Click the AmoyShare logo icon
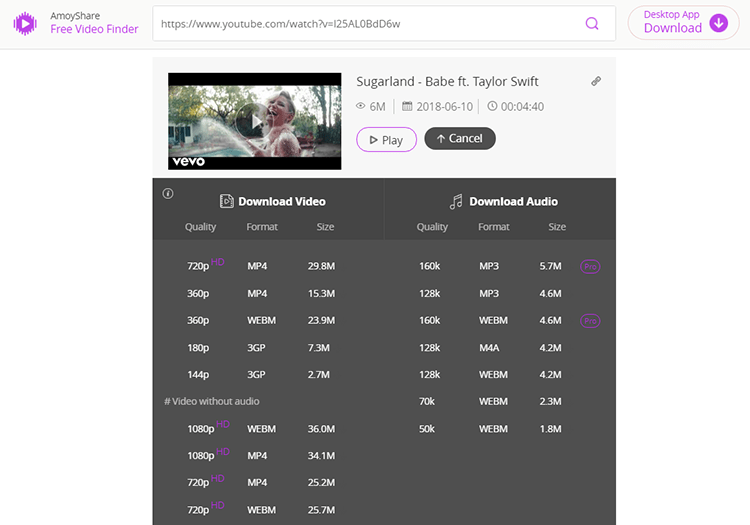 [x=25, y=23]
